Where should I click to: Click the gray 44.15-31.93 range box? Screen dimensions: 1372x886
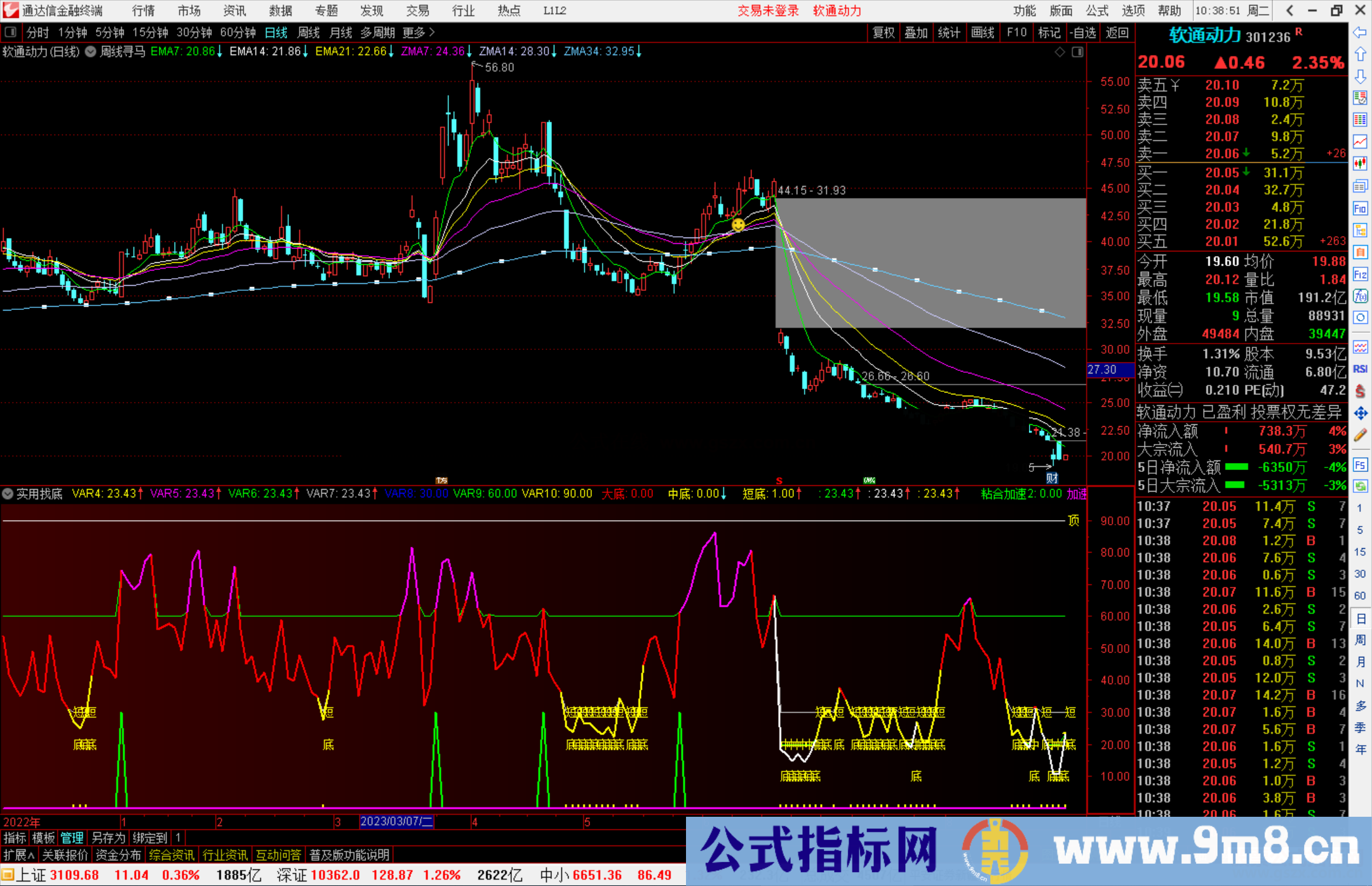point(931,263)
